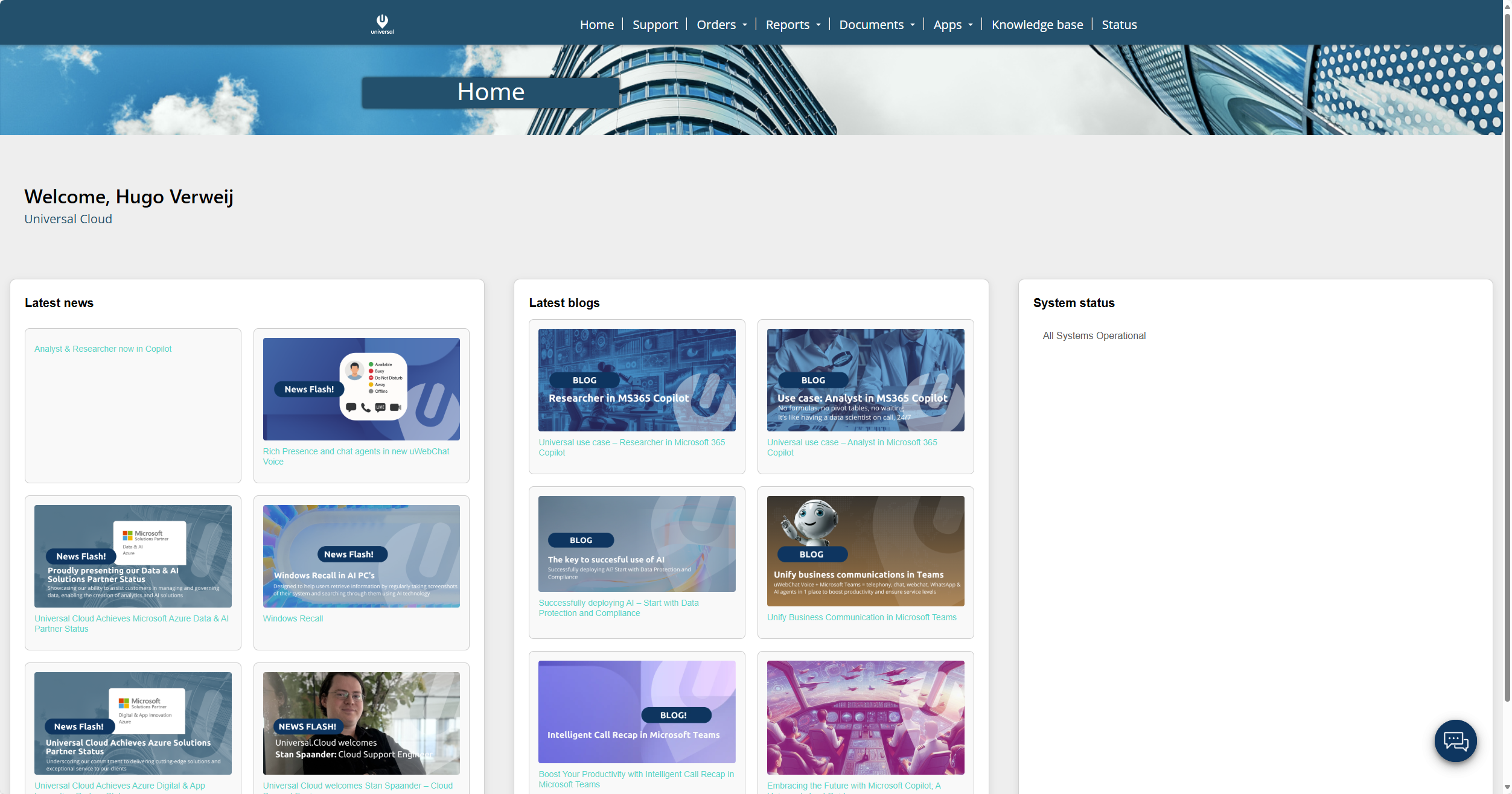Viewport: 1512px width, 794px height.
Task: Open the Apps dropdown menu
Action: (x=952, y=25)
